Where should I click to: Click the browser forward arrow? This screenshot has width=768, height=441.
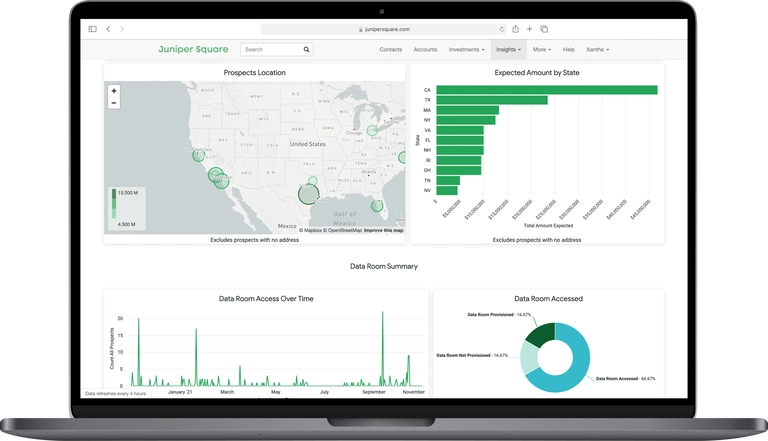tap(121, 29)
